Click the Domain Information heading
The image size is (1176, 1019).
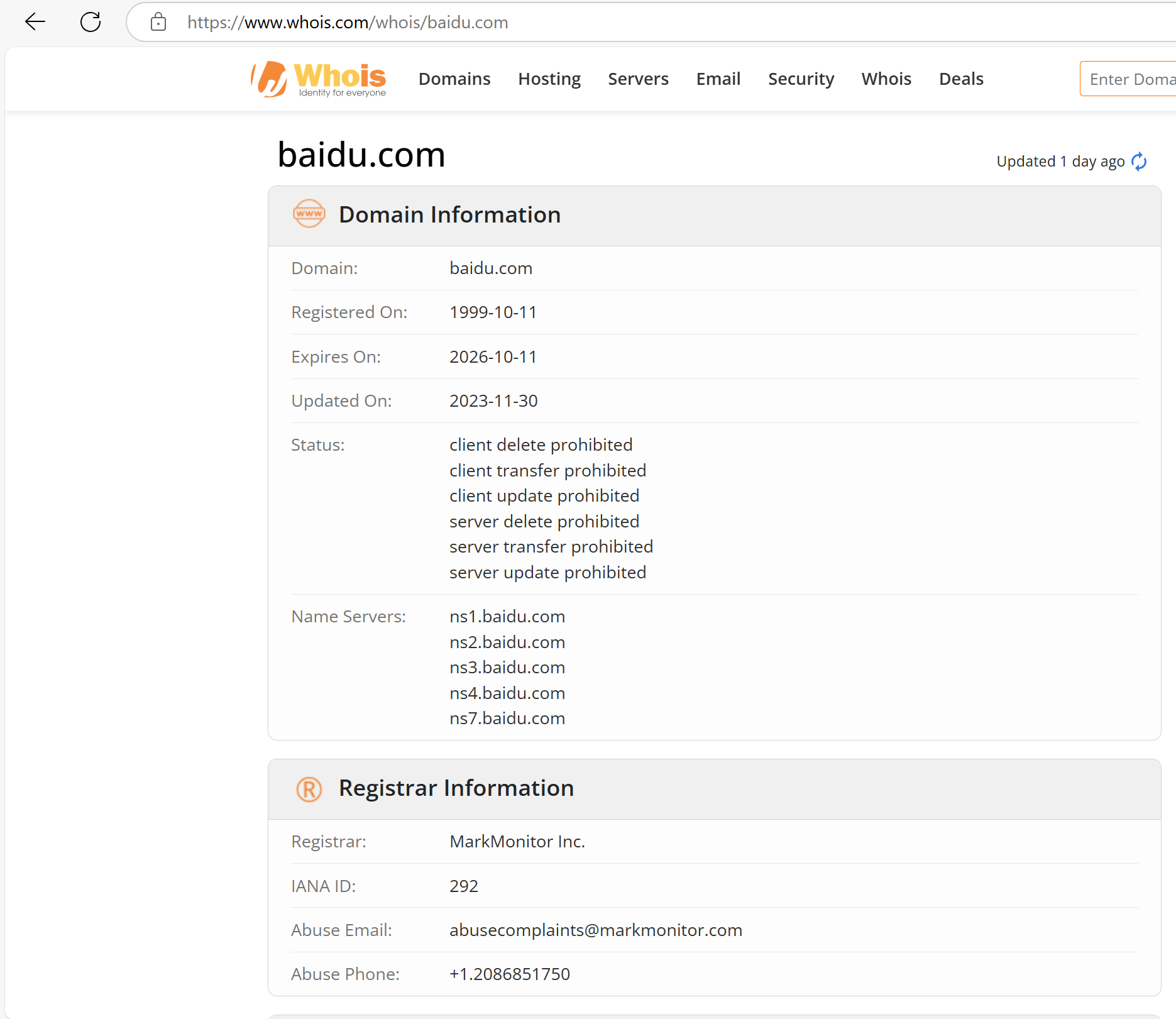point(449,215)
